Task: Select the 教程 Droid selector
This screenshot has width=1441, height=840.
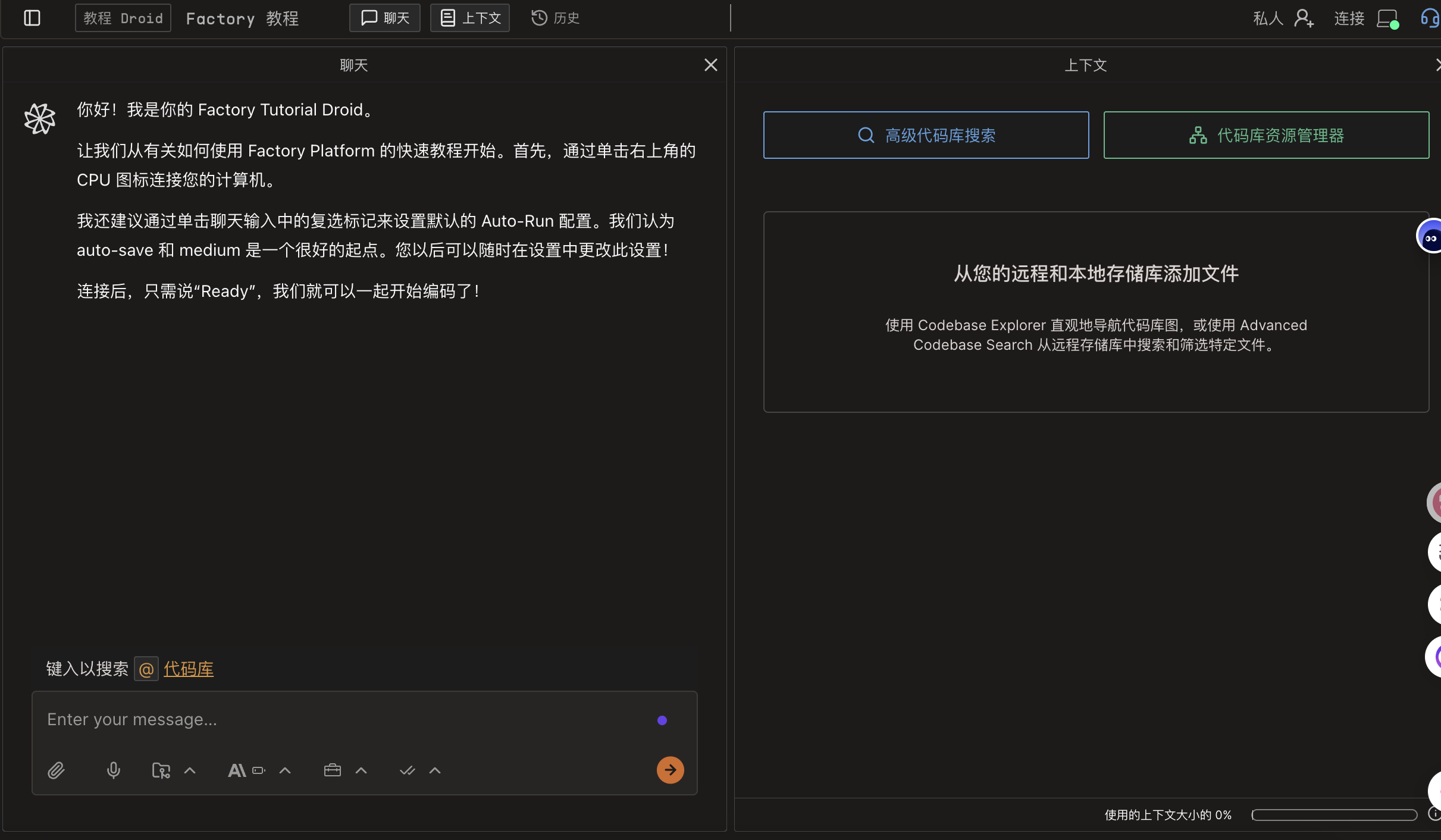Action: [123, 18]
